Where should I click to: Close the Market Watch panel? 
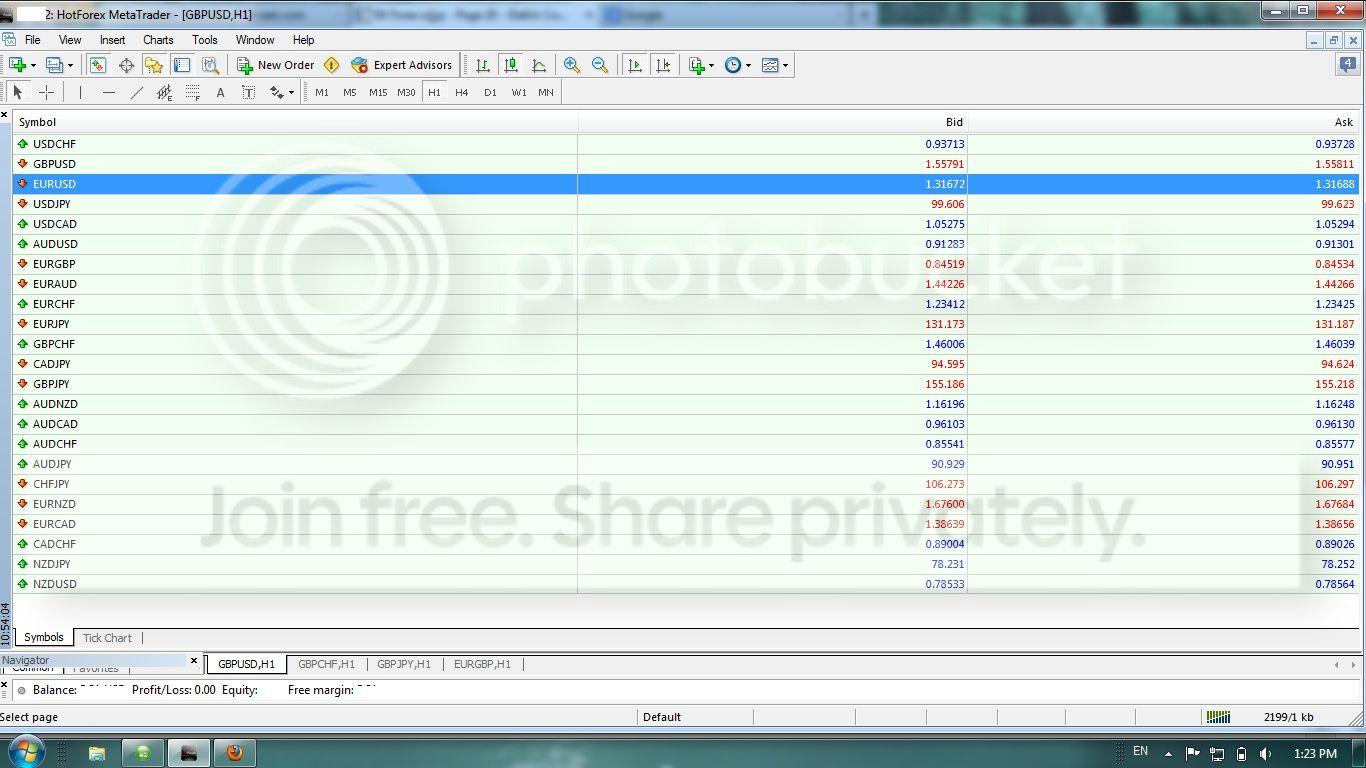click(4, 115)
